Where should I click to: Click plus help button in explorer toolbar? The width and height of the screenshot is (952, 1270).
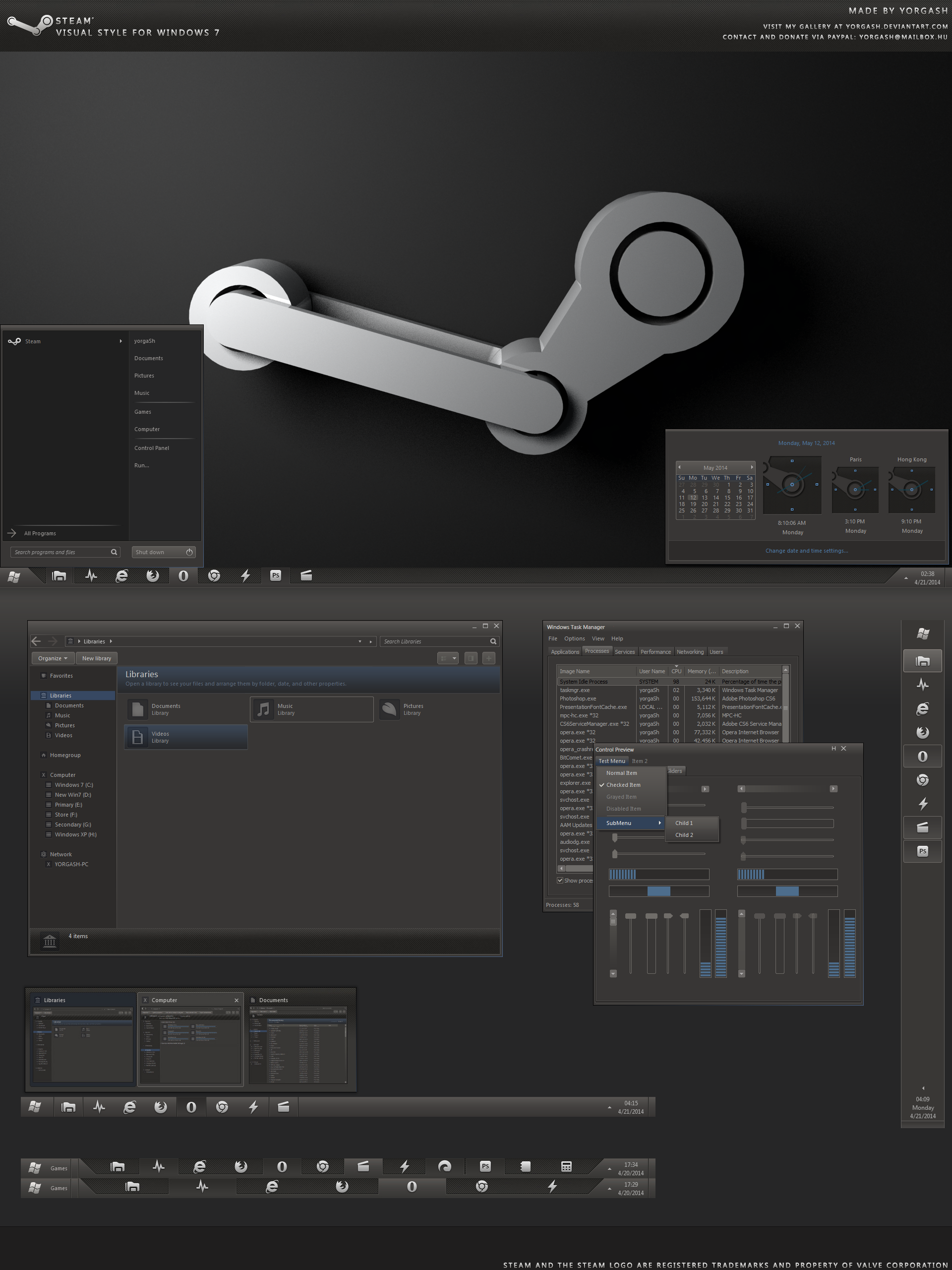point(489,658)
